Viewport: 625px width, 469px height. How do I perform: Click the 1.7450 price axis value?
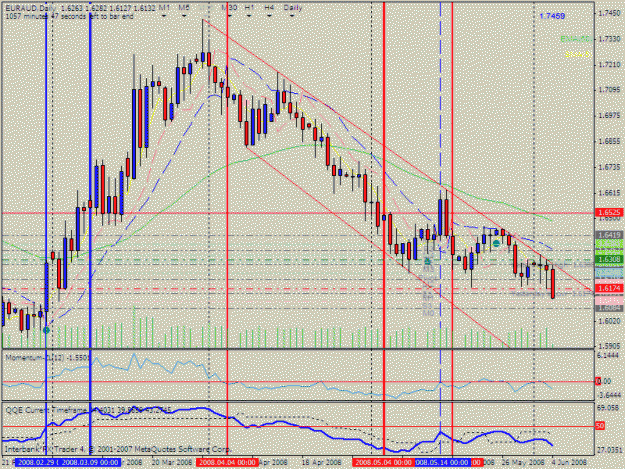pos(610,13)
